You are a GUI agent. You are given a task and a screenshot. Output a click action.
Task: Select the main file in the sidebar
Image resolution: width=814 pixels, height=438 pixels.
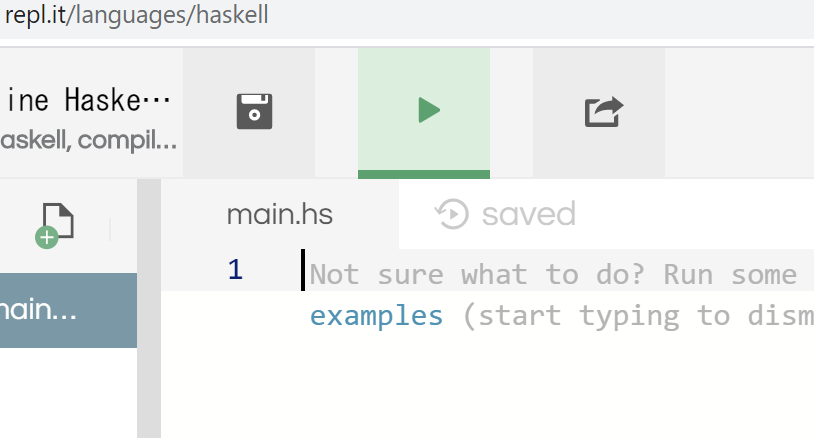click(x=69, y=310)
